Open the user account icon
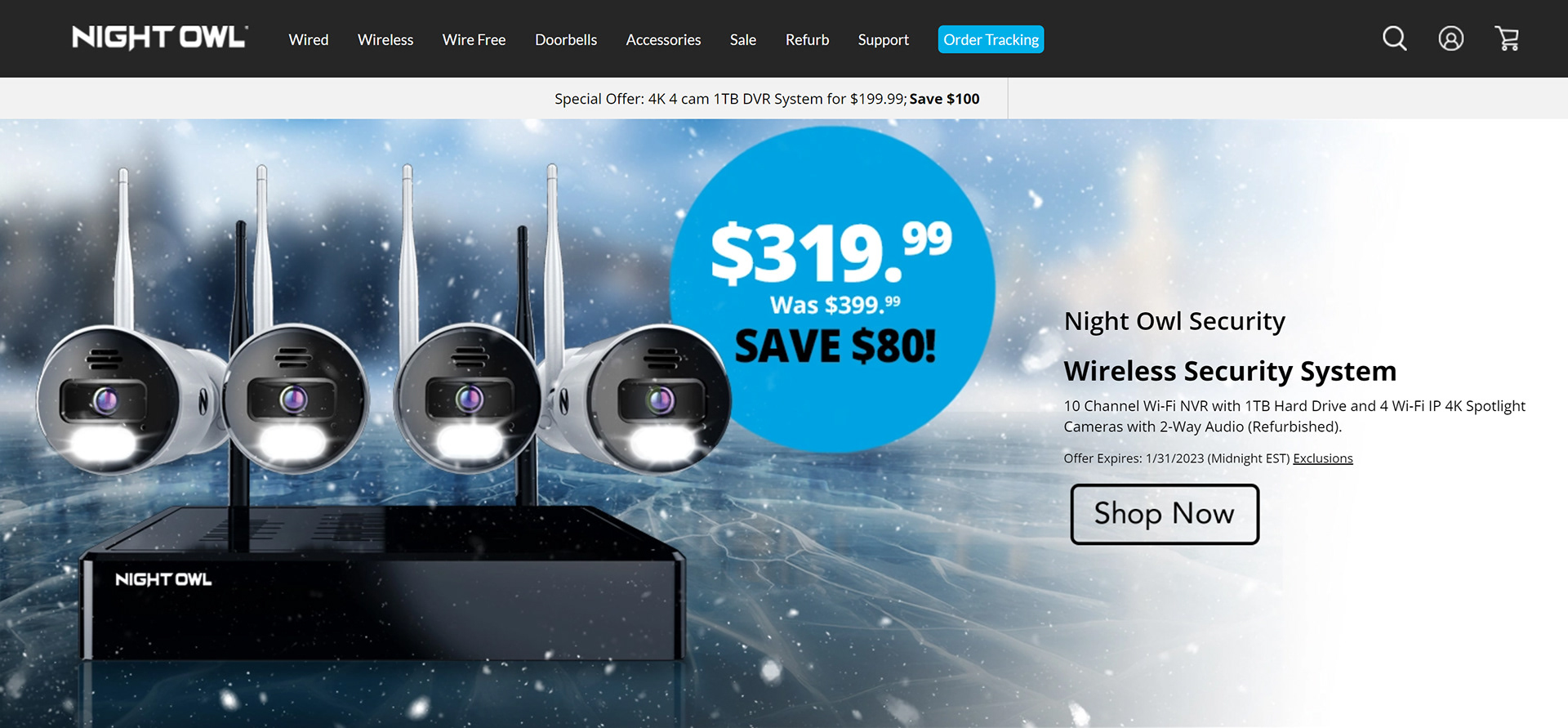The height and width of the screenshot is (728, 1568). point(1450,38)
